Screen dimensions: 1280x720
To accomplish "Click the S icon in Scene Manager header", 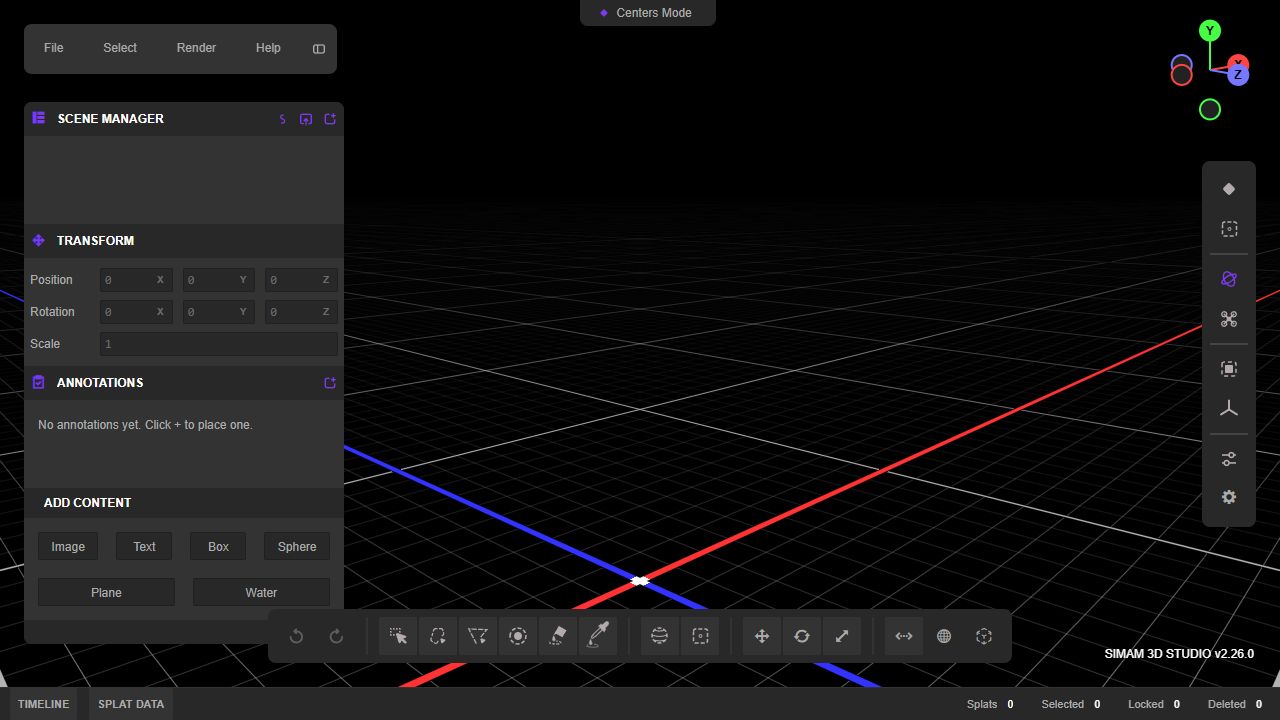I will click(x=282, y=119).
